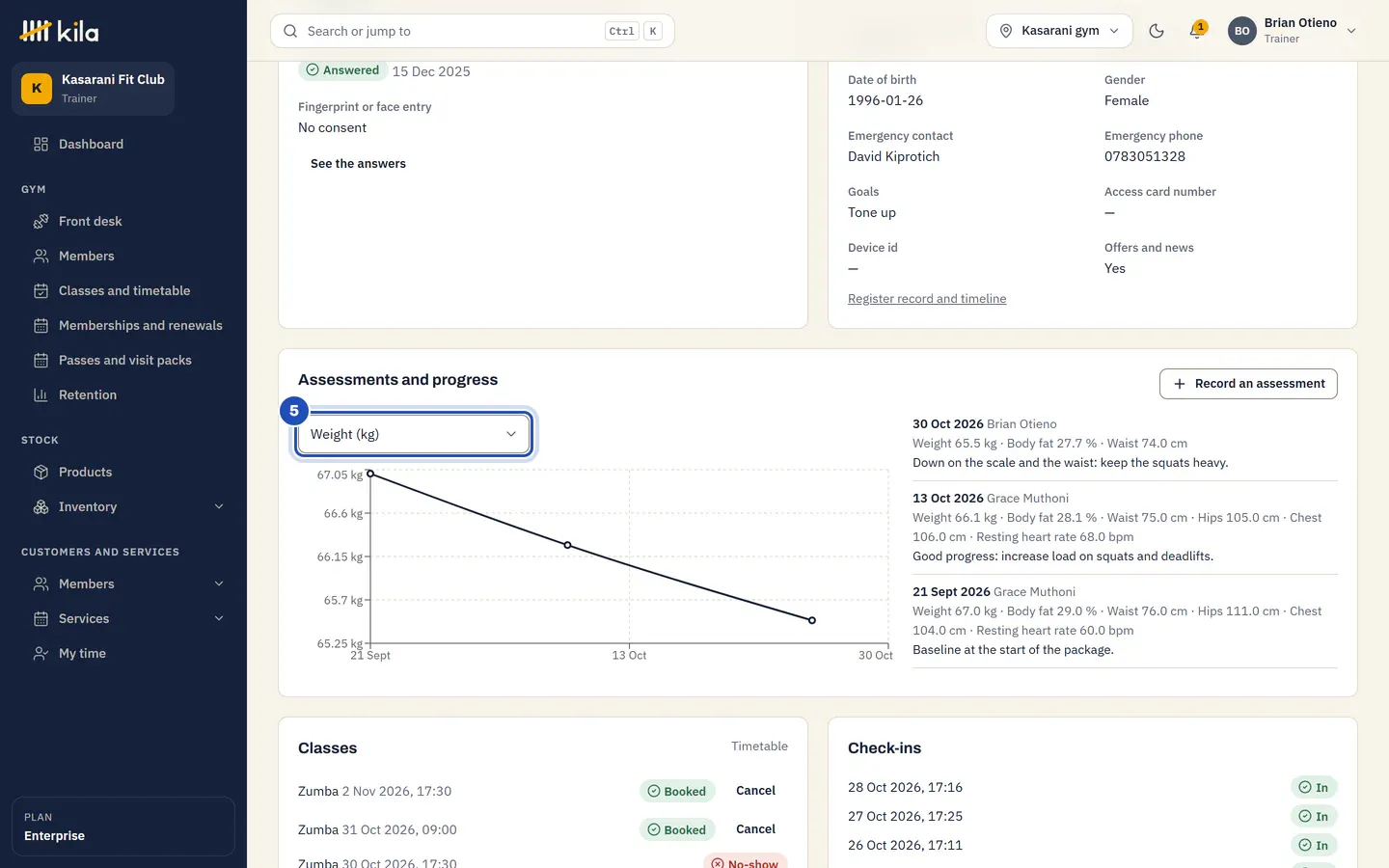Expand the Customers Members submenu chevron
The image size is (1389, 868).
[219, 584]
